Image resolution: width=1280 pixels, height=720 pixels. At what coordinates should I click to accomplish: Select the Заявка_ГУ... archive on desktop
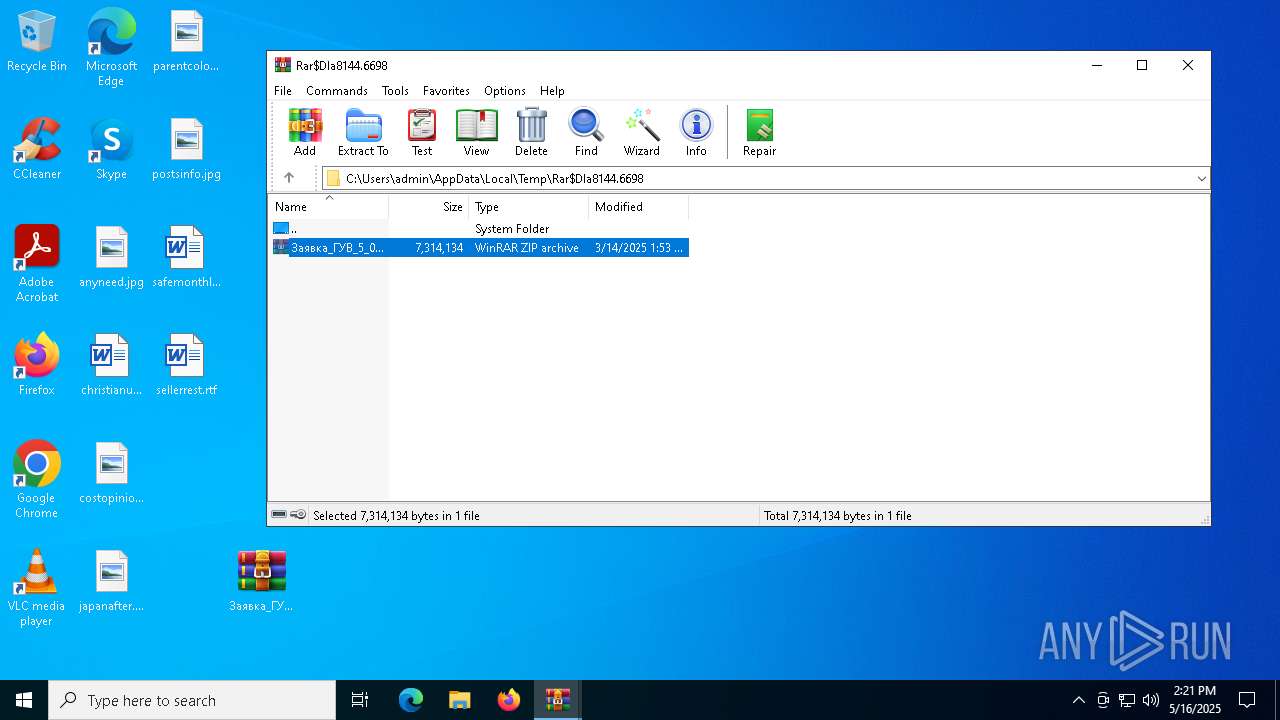[x=261, y=581]
